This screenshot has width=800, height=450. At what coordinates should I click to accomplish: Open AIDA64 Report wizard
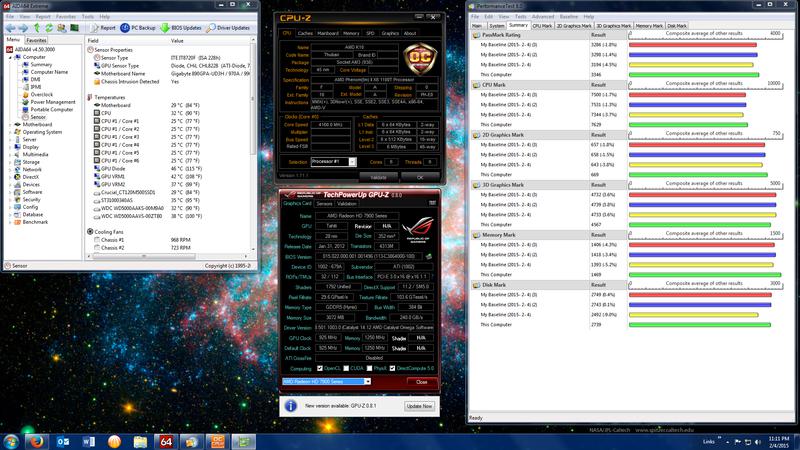(x=103, y=28)
